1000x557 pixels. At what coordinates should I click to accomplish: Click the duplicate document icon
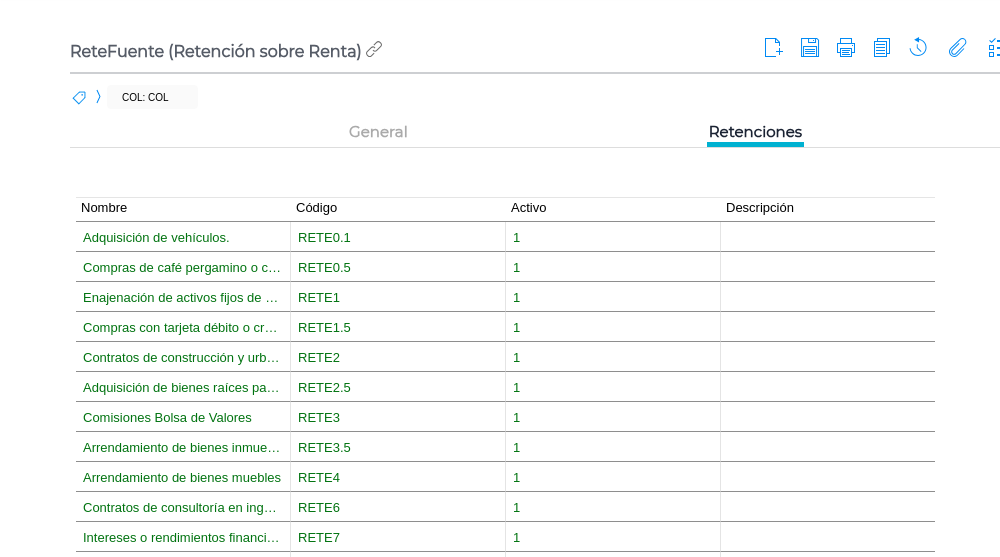point(881,47)
